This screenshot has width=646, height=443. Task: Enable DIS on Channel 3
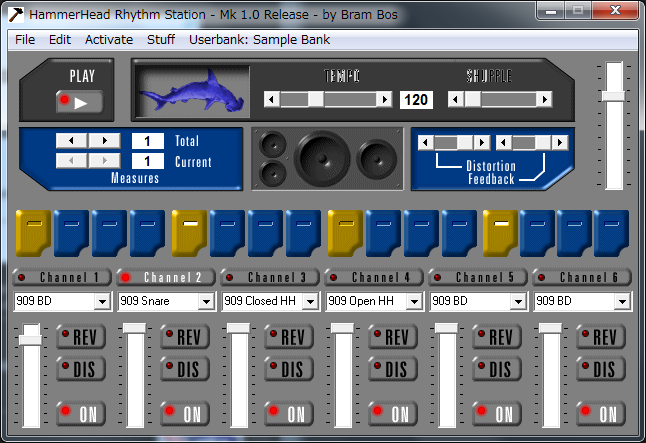tap(291, 370)
